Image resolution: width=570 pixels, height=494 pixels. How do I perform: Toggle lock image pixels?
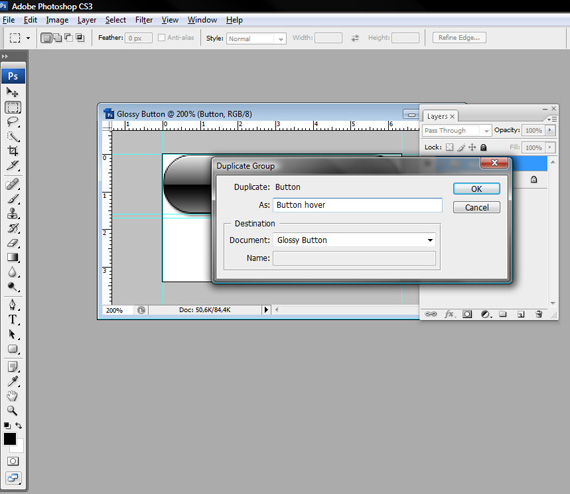coord(461,147)
